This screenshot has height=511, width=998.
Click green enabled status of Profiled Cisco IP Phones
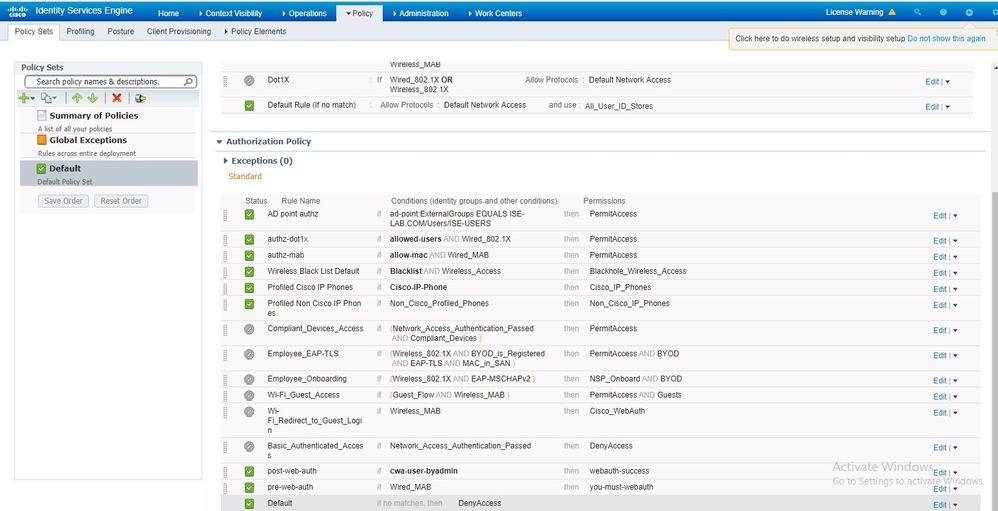point(249,288)
